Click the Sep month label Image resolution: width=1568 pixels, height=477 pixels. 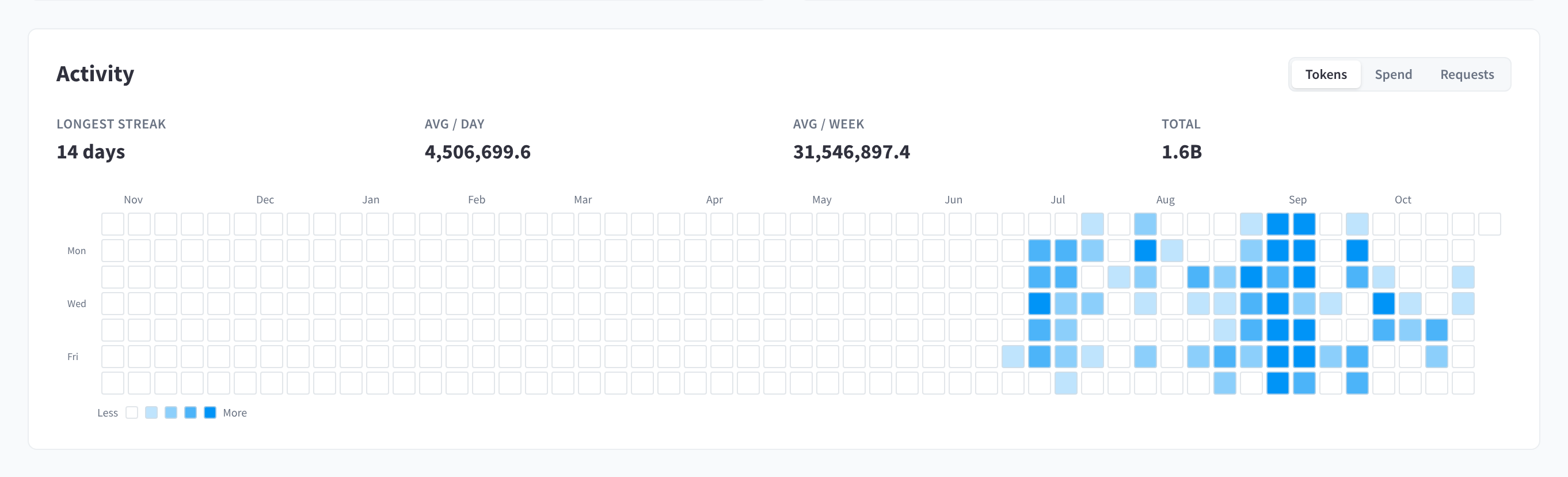[1297, 200]
